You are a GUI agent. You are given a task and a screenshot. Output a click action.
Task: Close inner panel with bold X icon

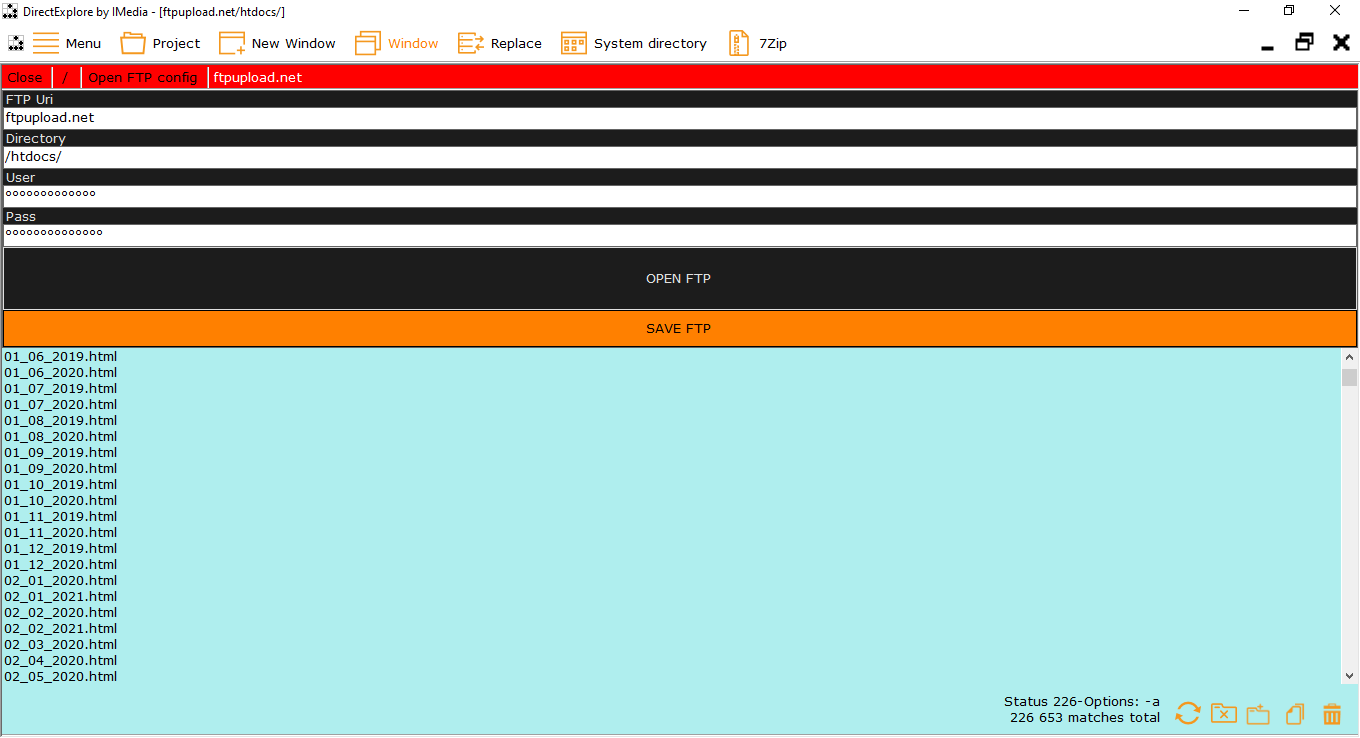coord(1341,42)
